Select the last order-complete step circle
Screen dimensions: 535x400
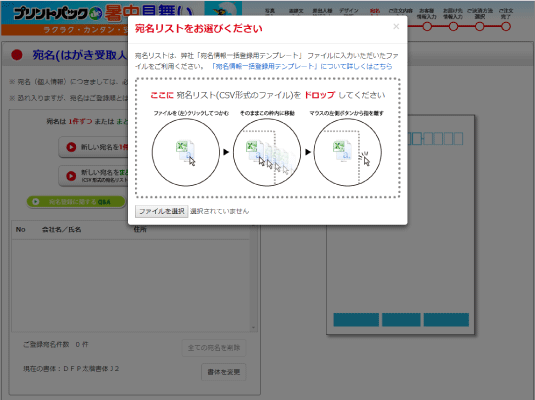click(x=506, y=26)
